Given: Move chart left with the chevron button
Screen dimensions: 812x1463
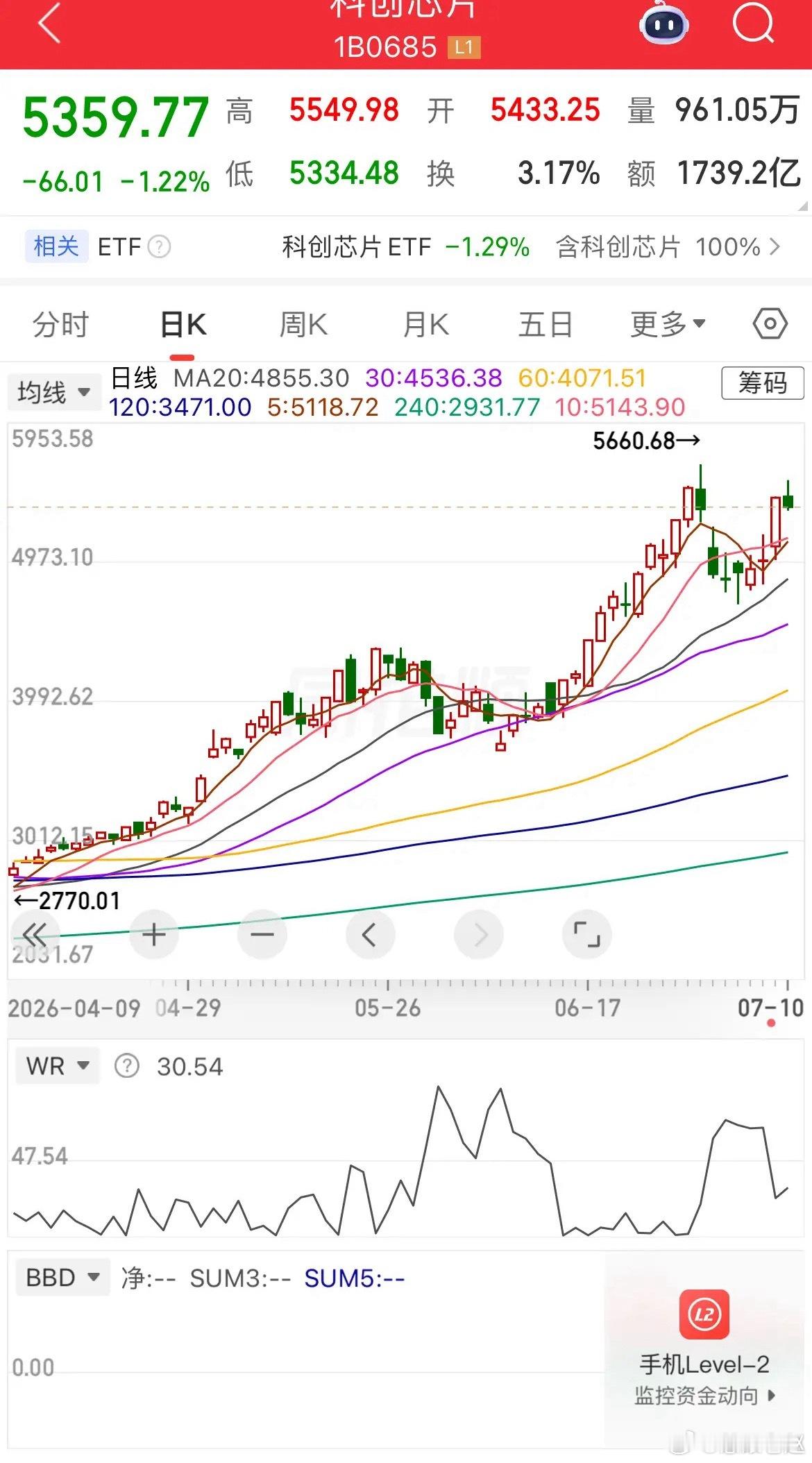Looking at the screenshot, I should pos(371,935).
